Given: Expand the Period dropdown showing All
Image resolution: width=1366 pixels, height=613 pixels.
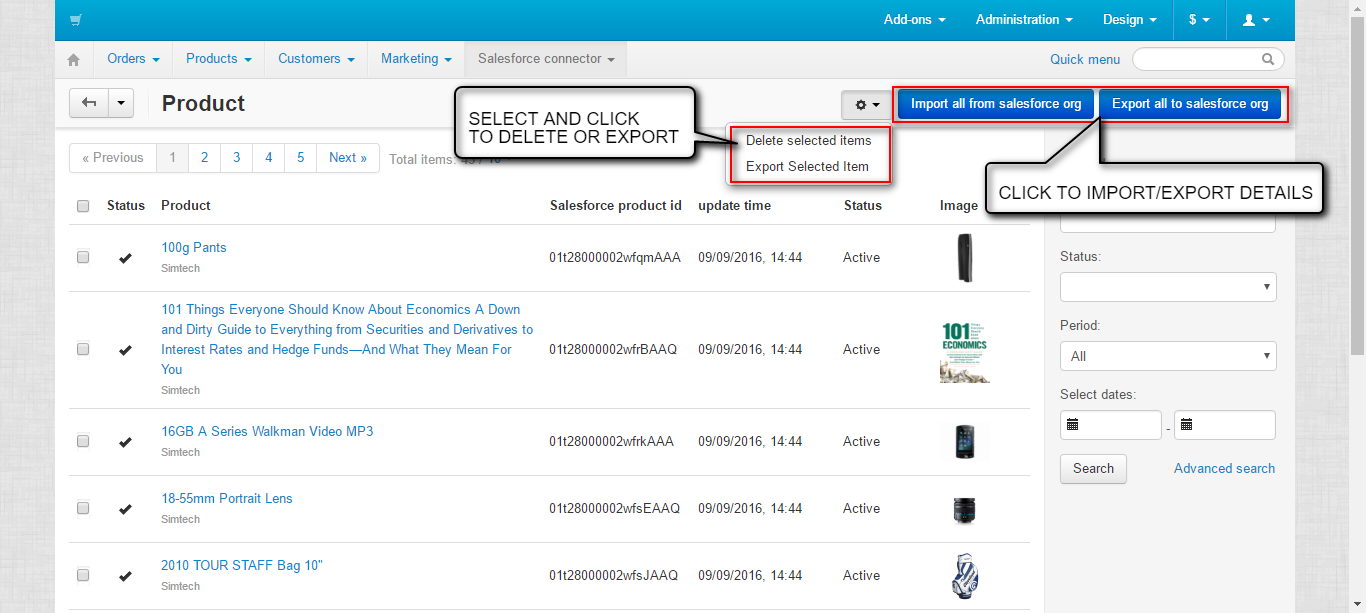Looking at the screenshot, I should pyautogui.click(x=1168, y=356).
